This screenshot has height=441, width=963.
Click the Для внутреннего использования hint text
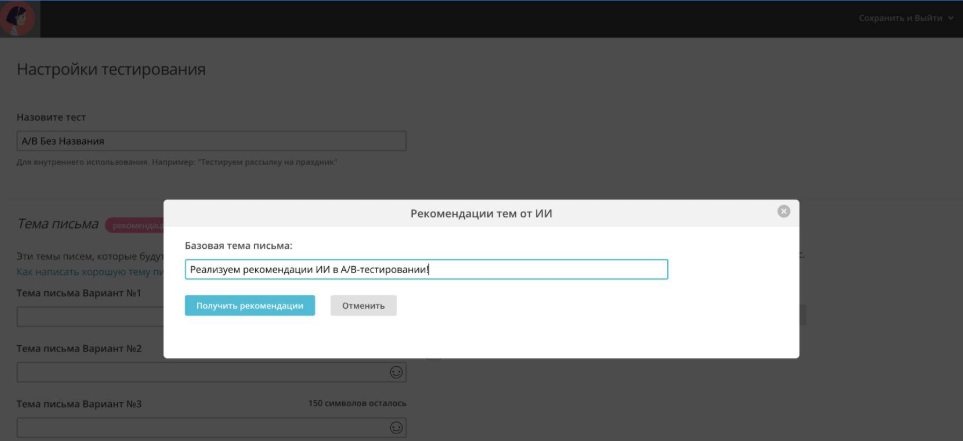click(x=177, y=162)
